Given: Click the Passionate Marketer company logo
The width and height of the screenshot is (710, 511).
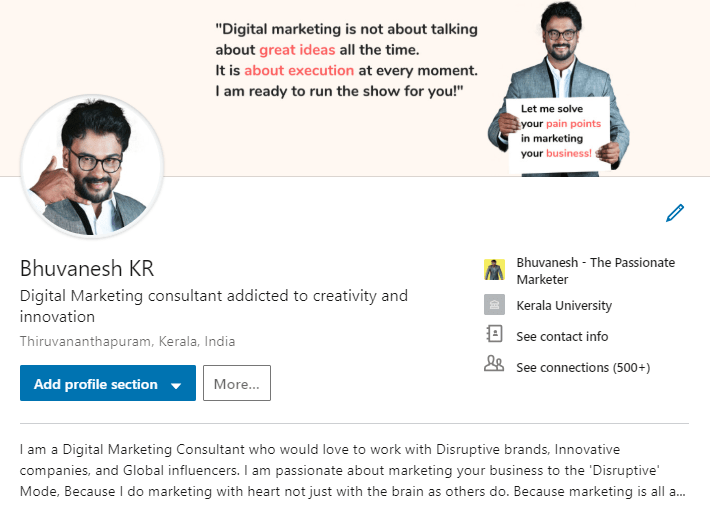Looking at the screenshot, I should tap(494, 270).
